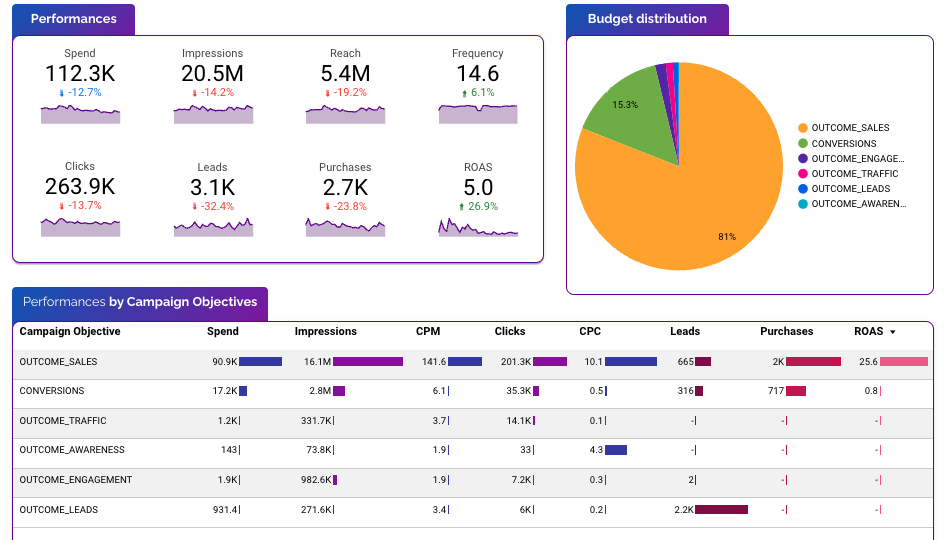Click the teal OUTCOME_AWAREN legend dot
The height and width of the screenshot is (540, 948).
point(803,204)
